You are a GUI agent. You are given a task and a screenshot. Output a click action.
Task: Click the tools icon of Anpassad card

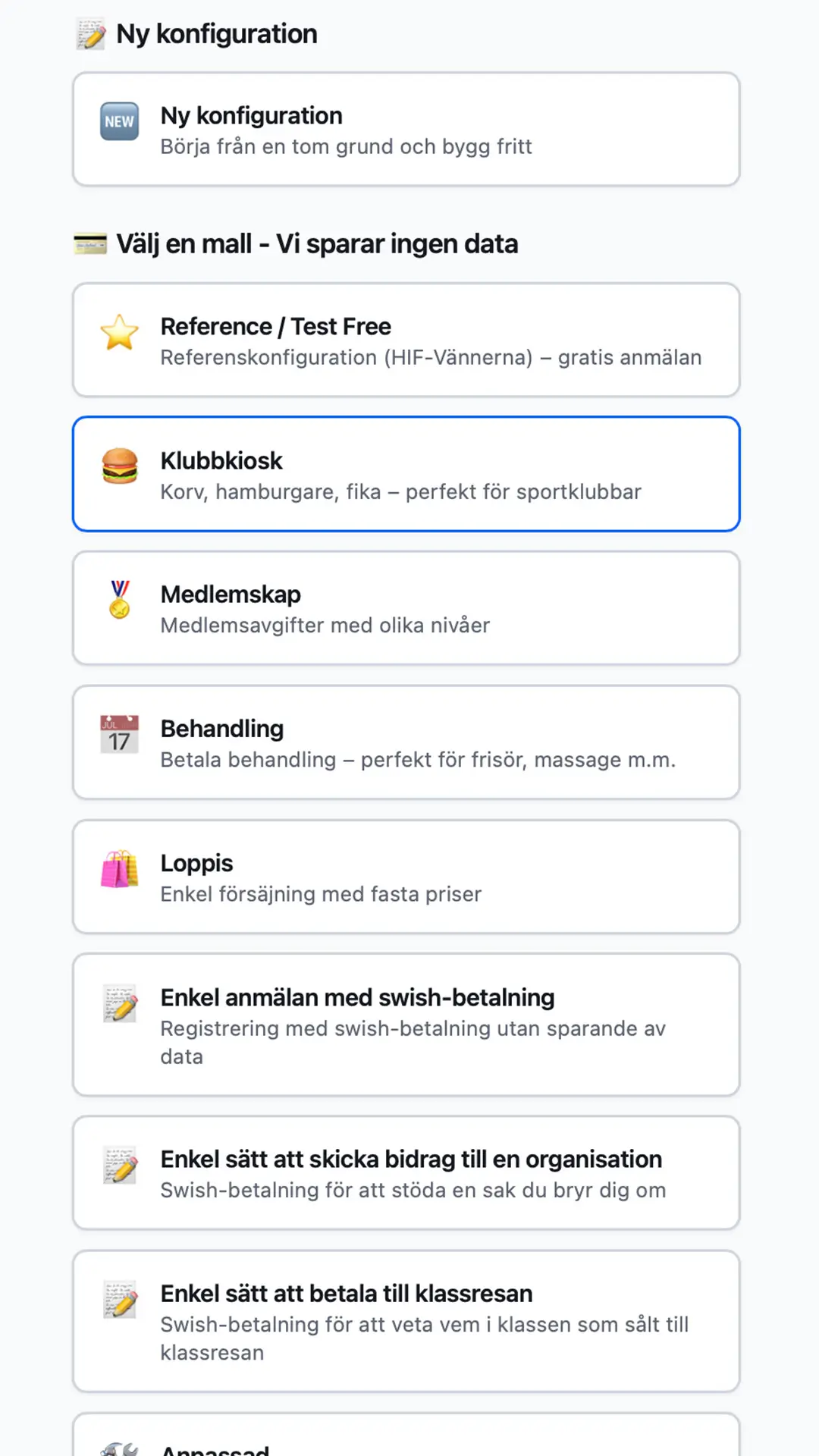coord(120,1447)
